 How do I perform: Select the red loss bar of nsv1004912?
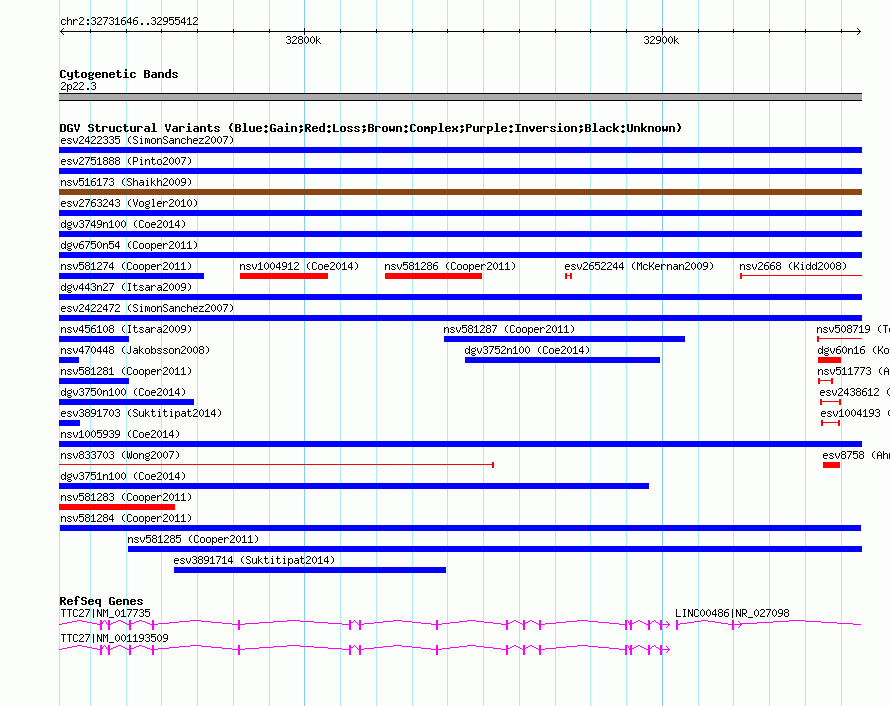click(x=284, y=276)
